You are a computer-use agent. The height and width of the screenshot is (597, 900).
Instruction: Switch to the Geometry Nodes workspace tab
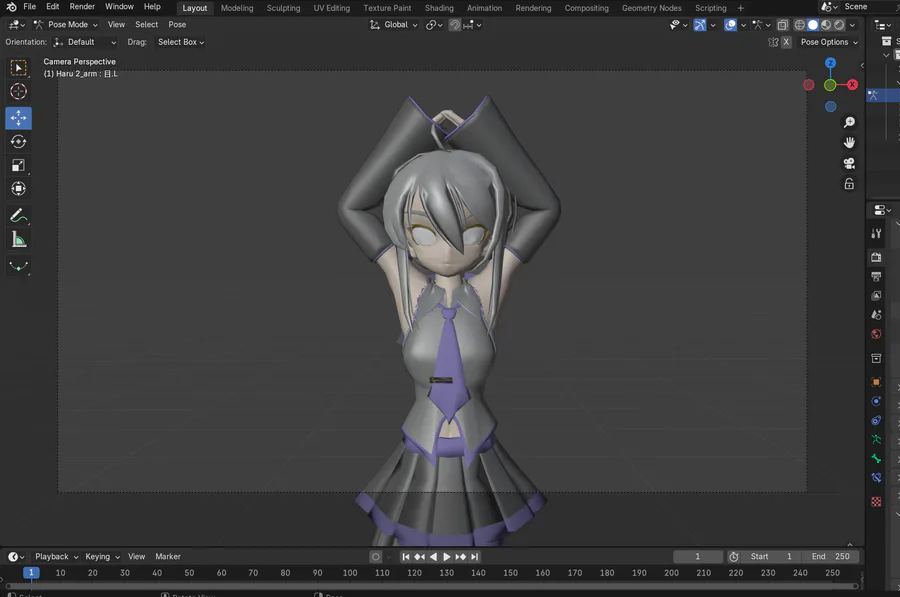click(651, 8)
